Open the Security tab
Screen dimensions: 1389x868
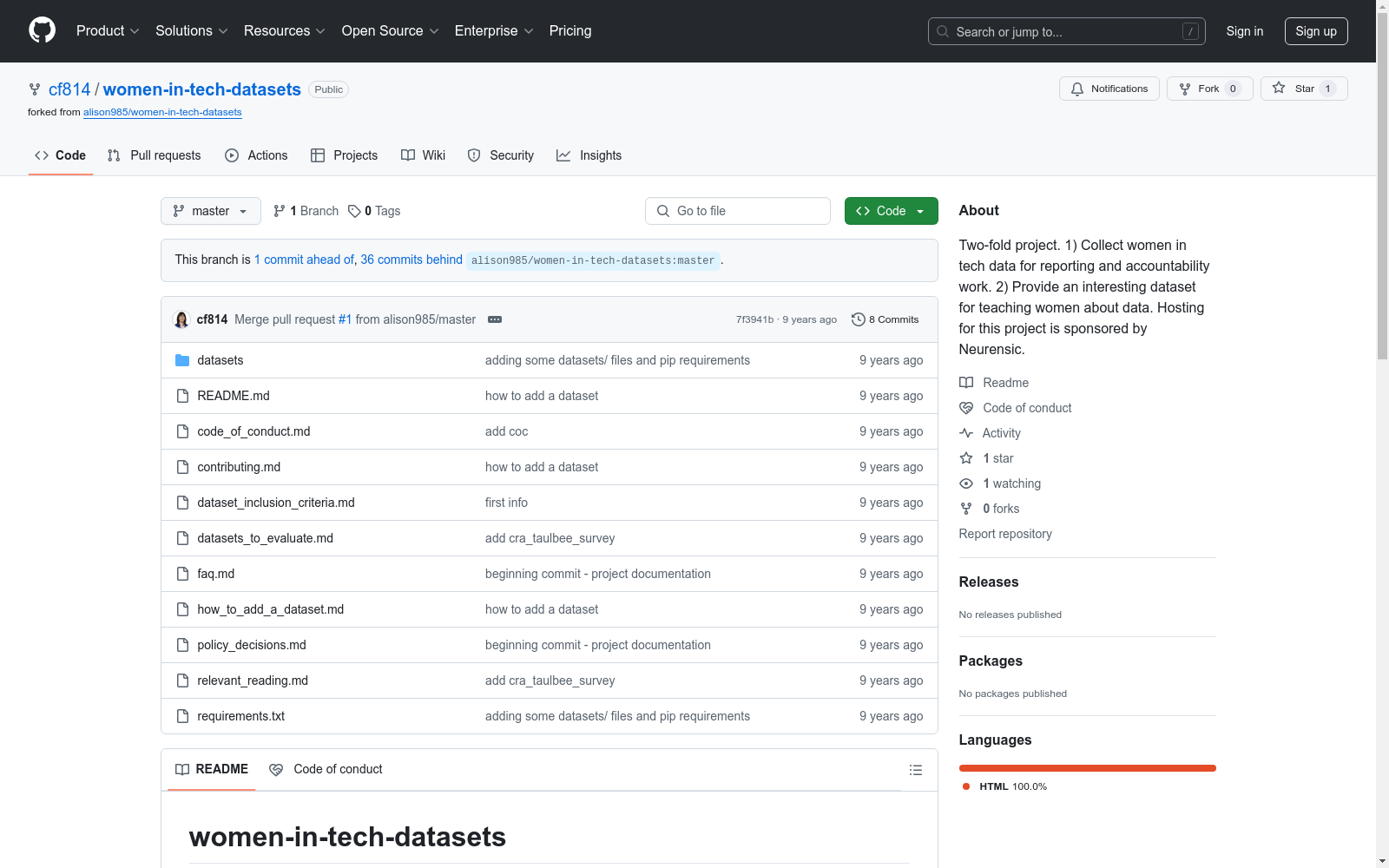[x=500, y=155]
